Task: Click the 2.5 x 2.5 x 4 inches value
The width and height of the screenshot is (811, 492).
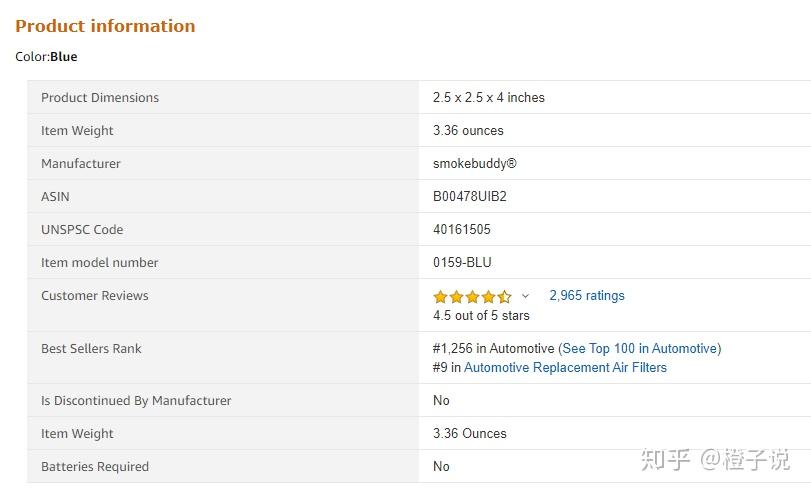Action: click(x=488, y=97)
